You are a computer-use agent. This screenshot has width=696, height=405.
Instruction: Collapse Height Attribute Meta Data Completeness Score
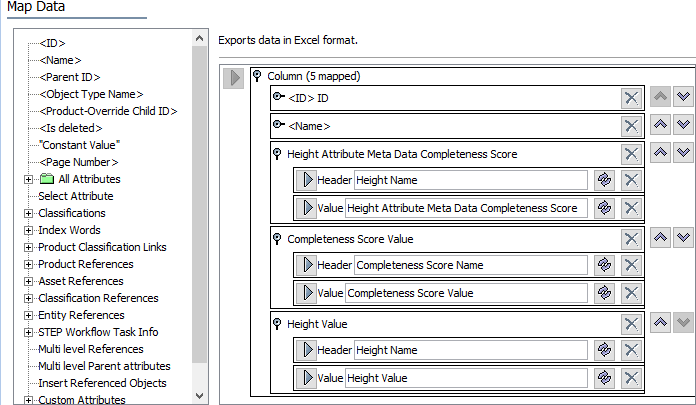pyautogui.click(x=277, y=154)
